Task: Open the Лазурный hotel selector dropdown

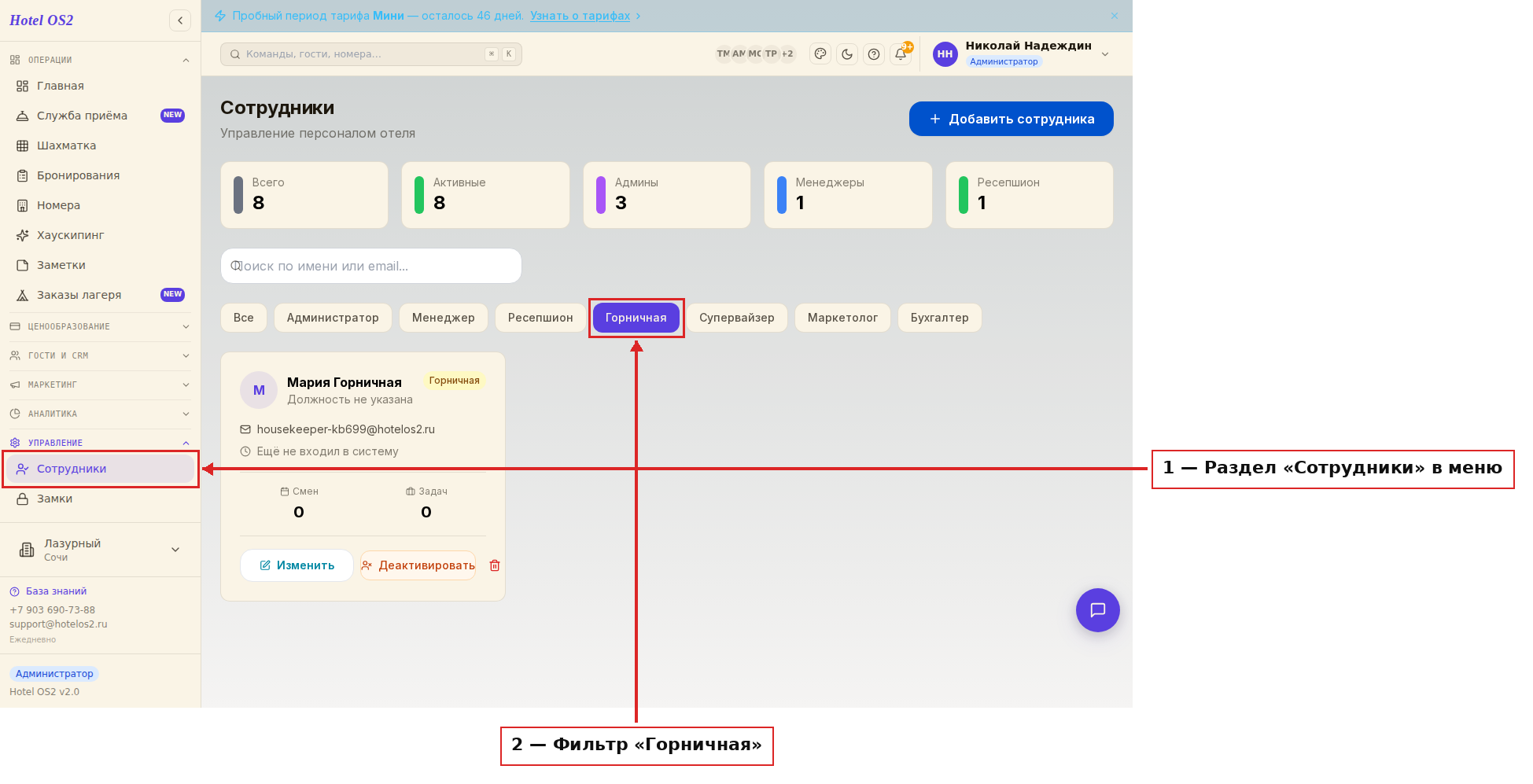Action: pos(100,550)
